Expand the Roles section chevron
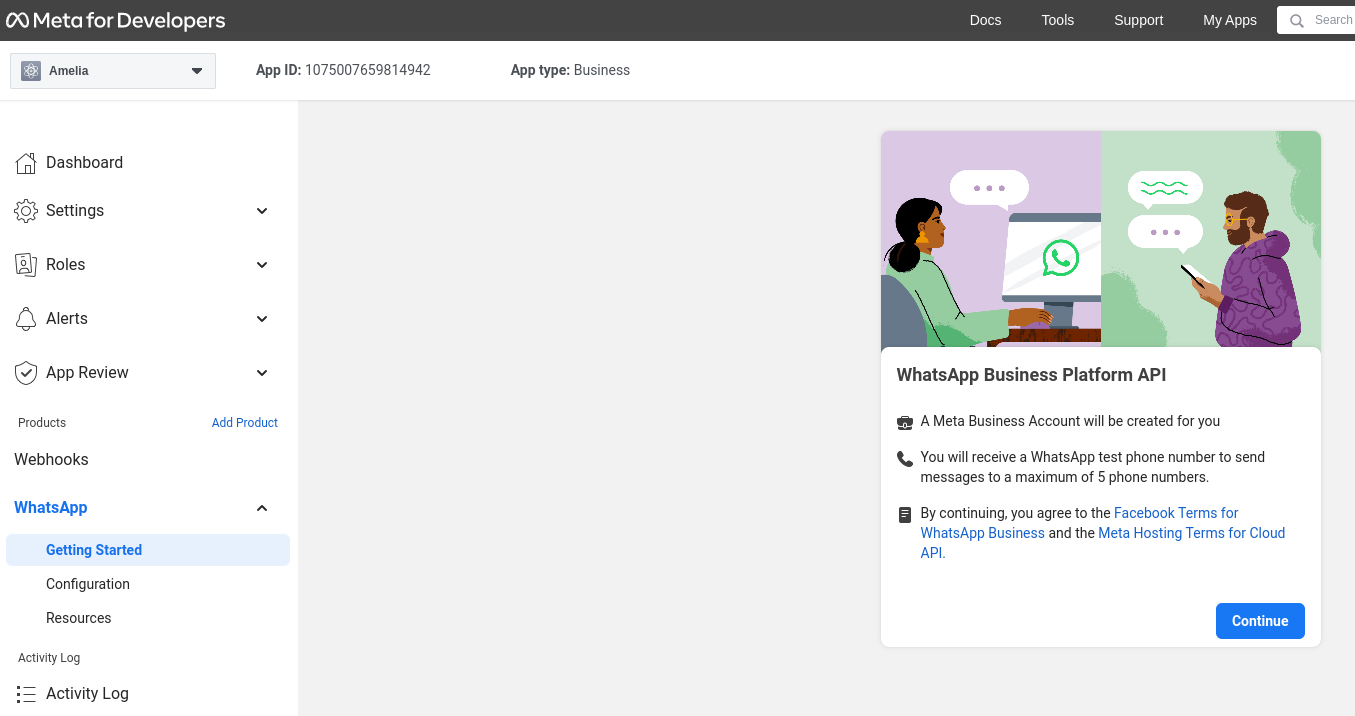This screenshot has height=716, width=1355. [x=262, y=265]
